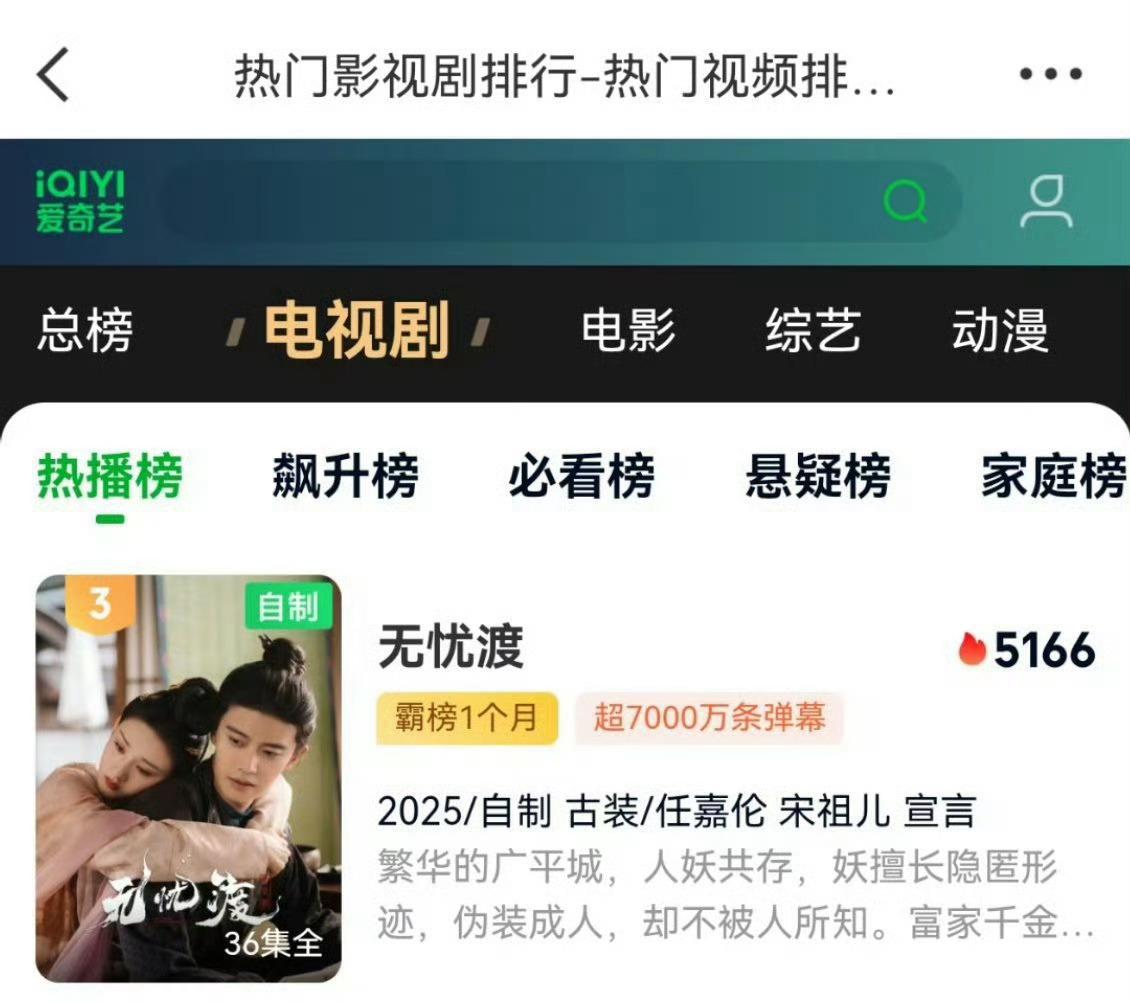
Task: Open the three-dot more options menu
Action: tap(1050, 73)
